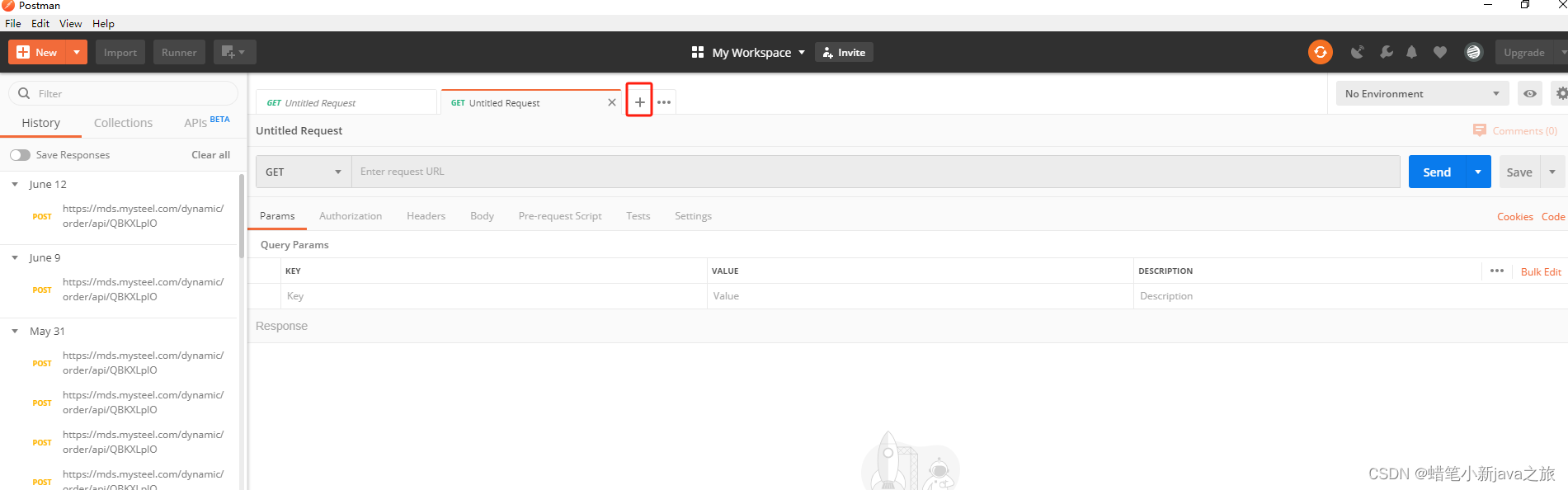Select the Body request tab
This screenshot has width=1568, height=490.
pyautogui.click(x=482, y=215)
